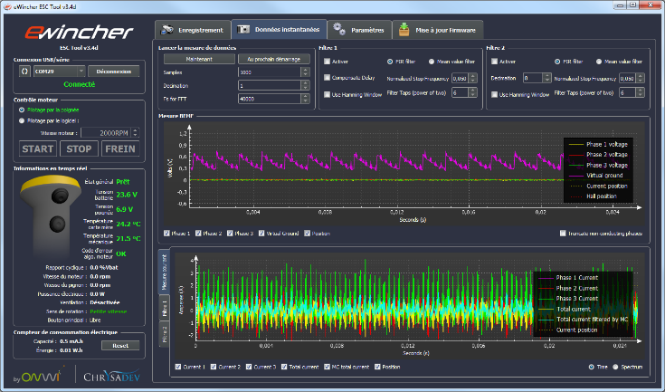Open the vertical Filtre 1 tab
This screenshot has width=665, height=392.
[x=164, y=308]
